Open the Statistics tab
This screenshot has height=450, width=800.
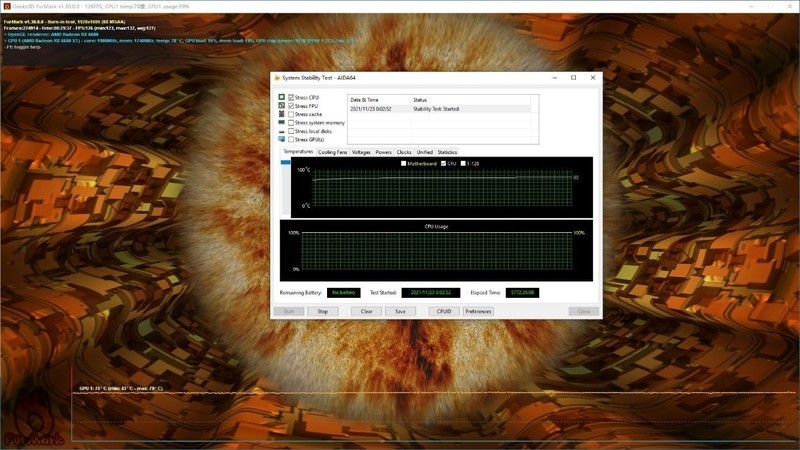(x=447, y=152)
